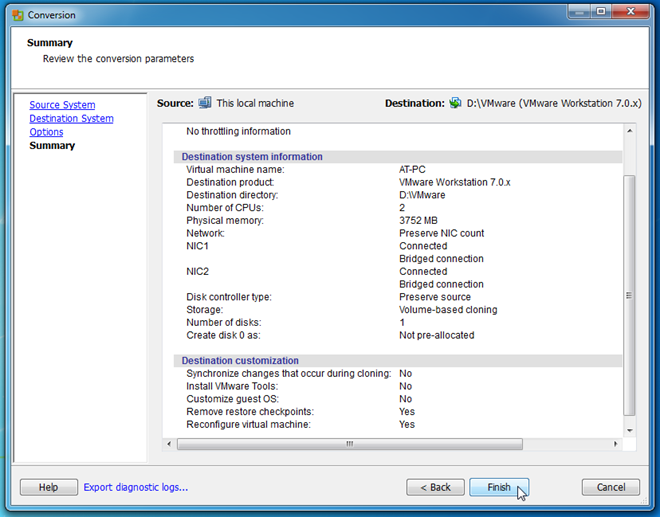Click the vertical scrollbar thumb
660x517 pixels.
pos(629,295)
